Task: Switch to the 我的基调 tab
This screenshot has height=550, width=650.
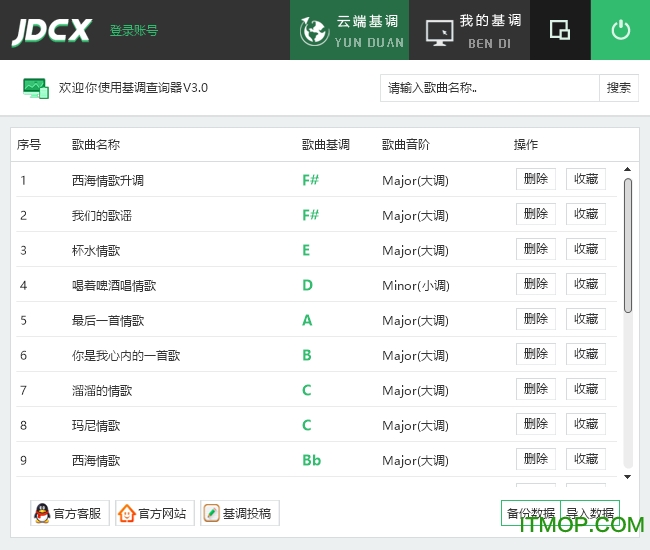Action: (x=469, y=30)
